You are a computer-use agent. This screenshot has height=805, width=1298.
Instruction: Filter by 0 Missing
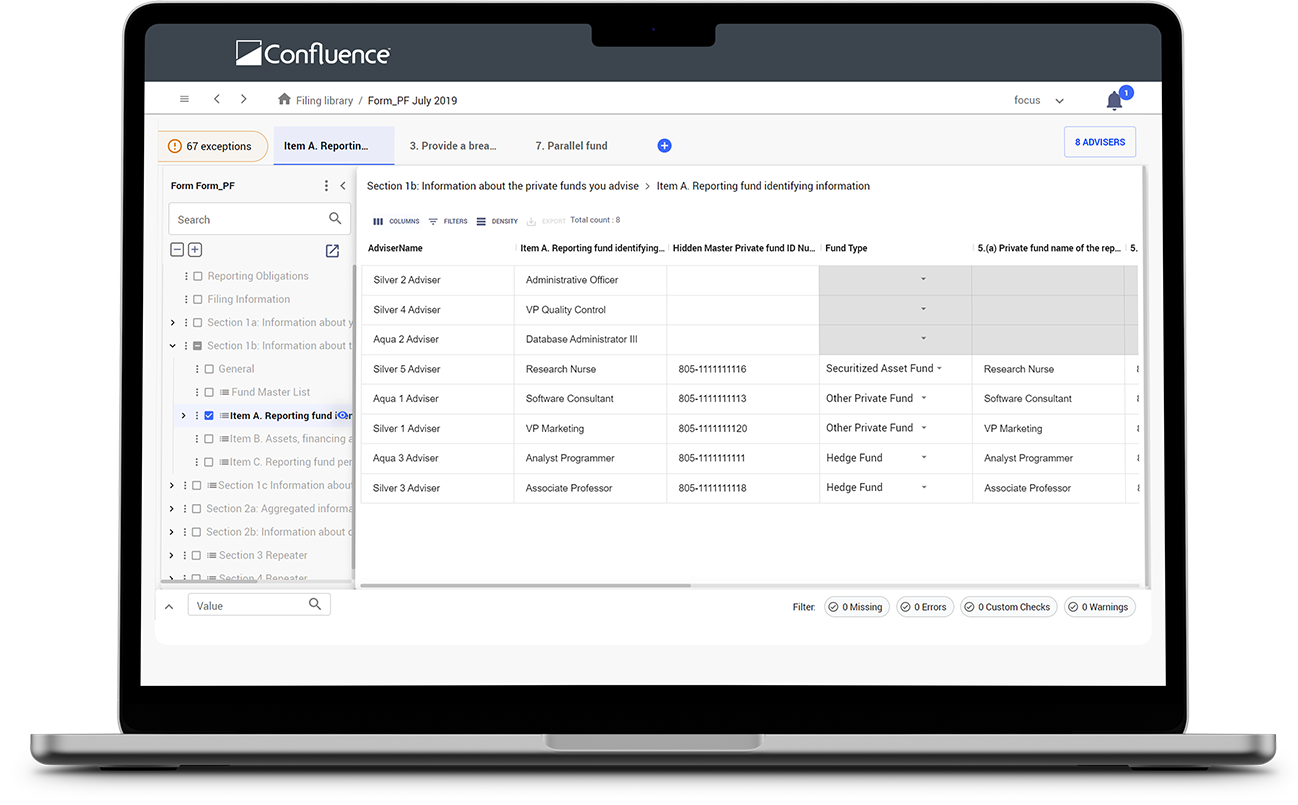[x=856, y=607]
